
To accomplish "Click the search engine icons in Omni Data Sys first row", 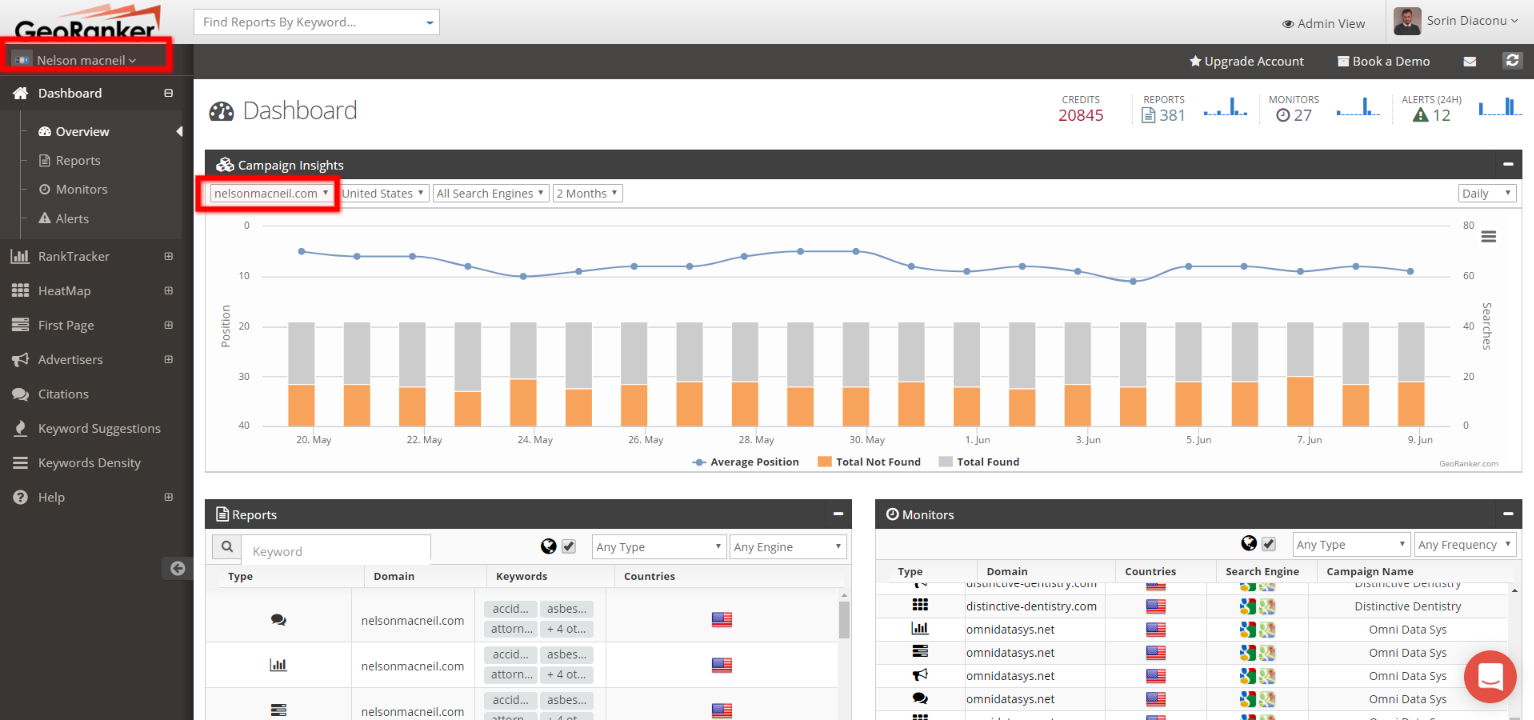I will click(1256, 629).
